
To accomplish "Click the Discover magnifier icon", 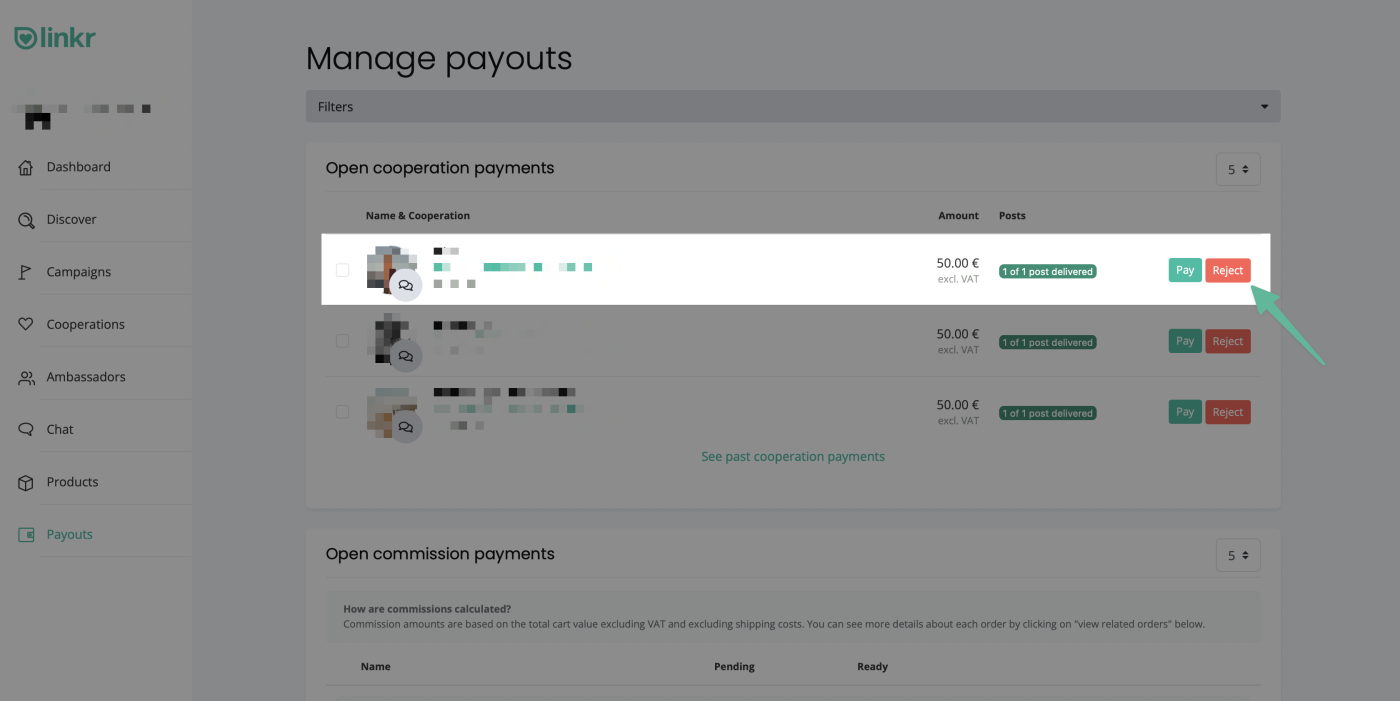I will pos(26,220).
